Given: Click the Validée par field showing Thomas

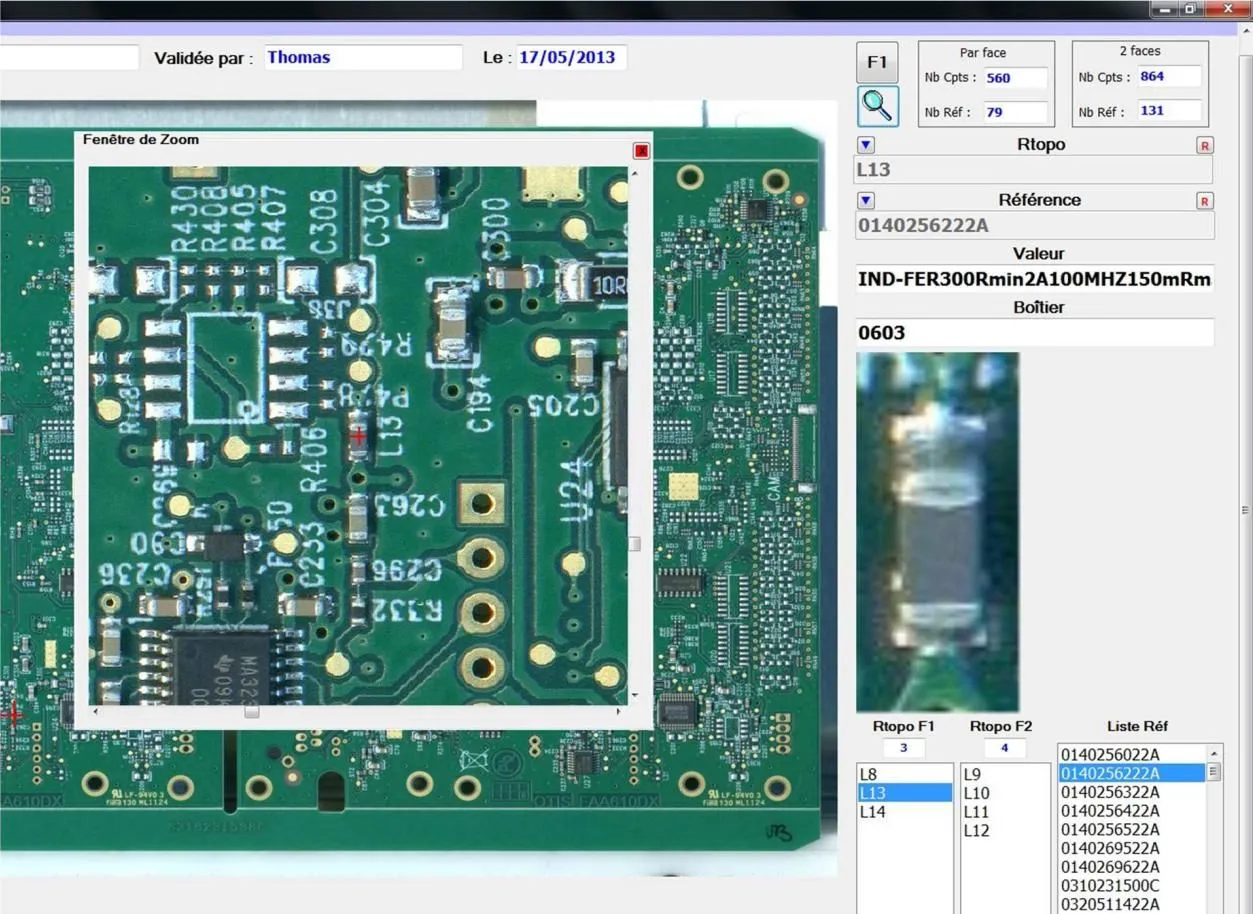Looking at the screenshot, I should pos(363,57).
